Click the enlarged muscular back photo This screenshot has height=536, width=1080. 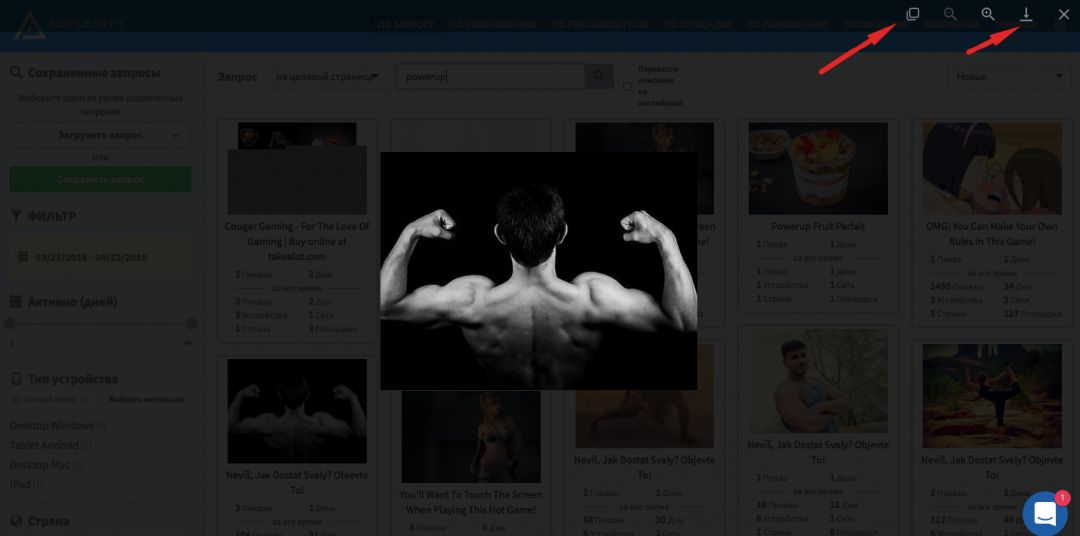(539, 271)
